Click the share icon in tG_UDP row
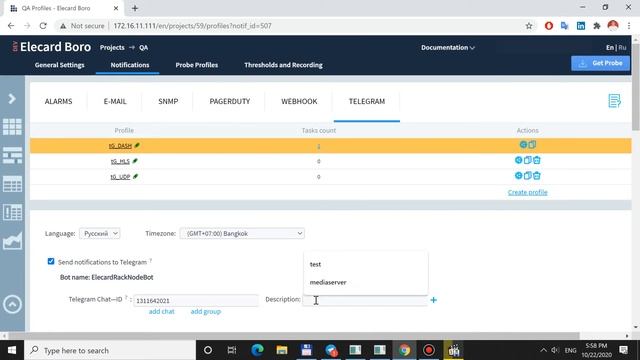The height and width of the screenshot is (360, 640). click(518, 176)
